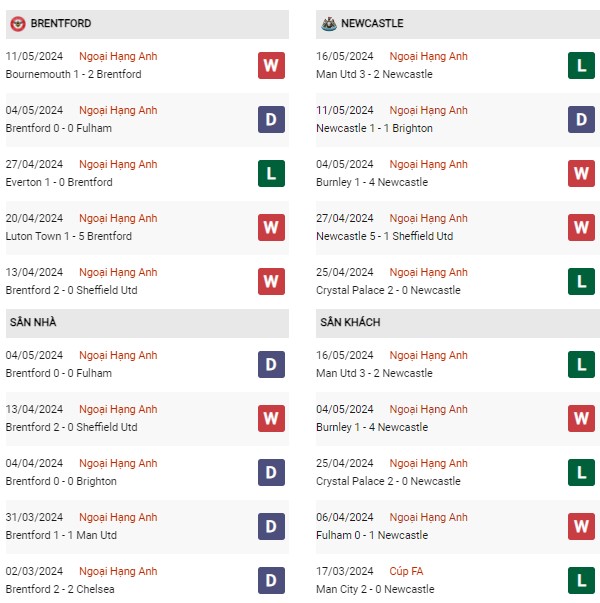Open the Brentford 0 - 0 Brighton match
Screen dimensions: 600x603
[61, 481]
